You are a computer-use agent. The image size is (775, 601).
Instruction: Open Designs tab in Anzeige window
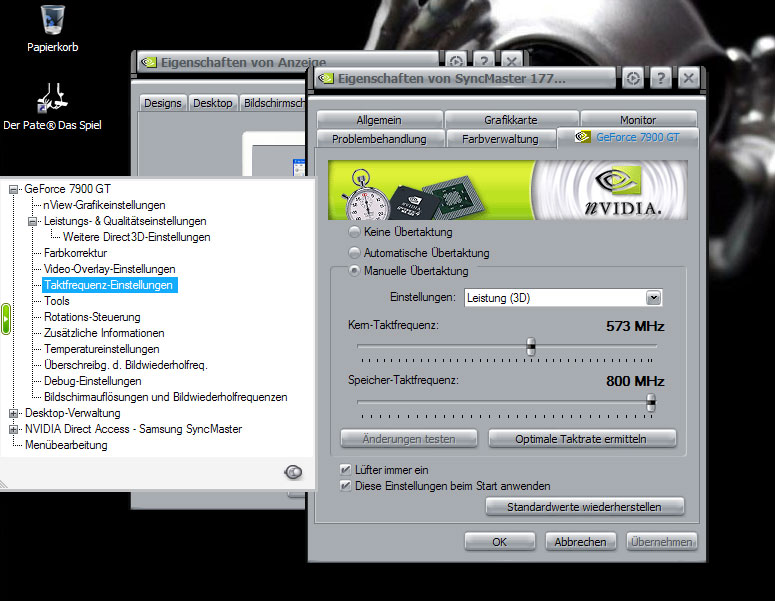point(163,103)
